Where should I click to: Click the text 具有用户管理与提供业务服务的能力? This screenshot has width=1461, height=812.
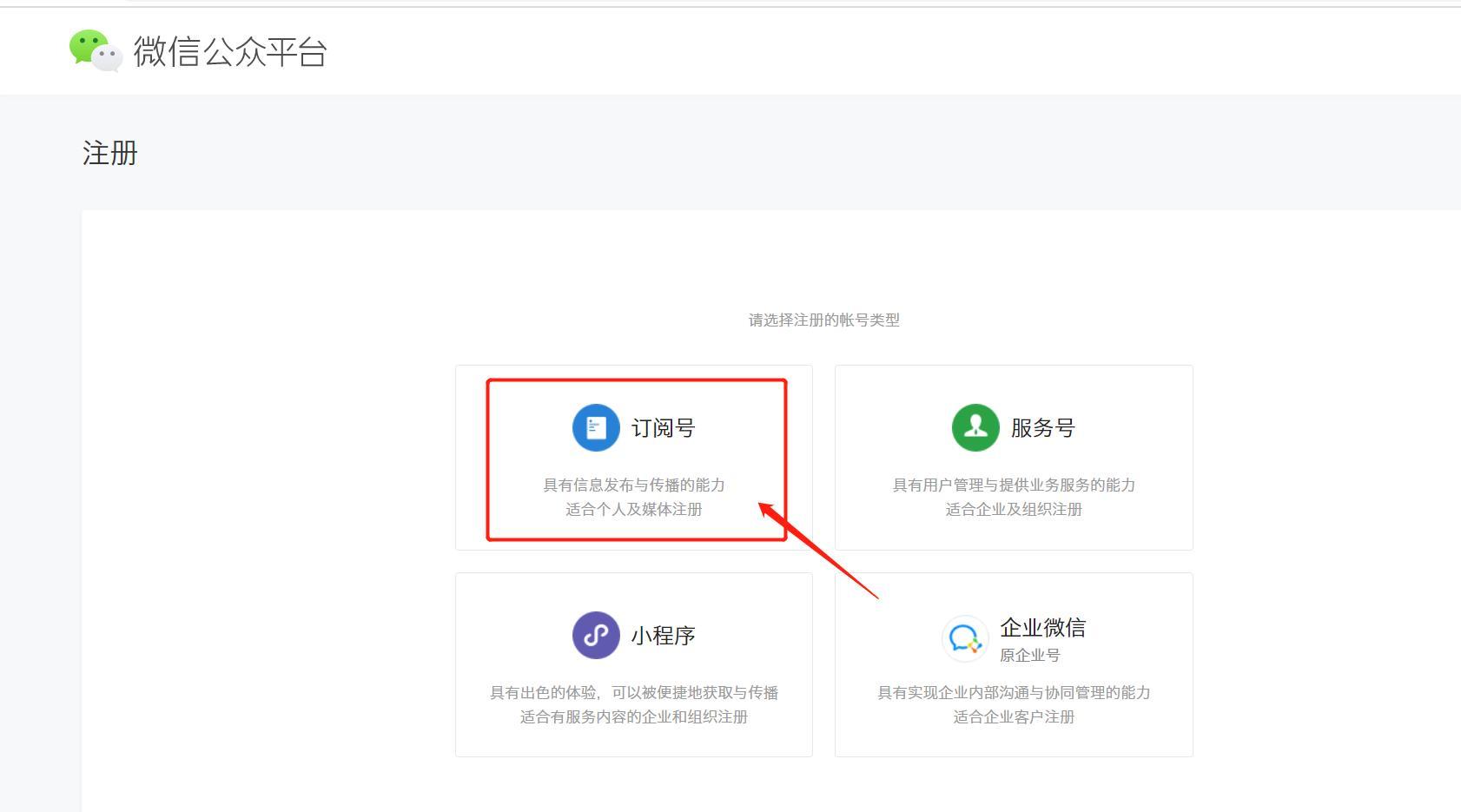point(1014,485)
